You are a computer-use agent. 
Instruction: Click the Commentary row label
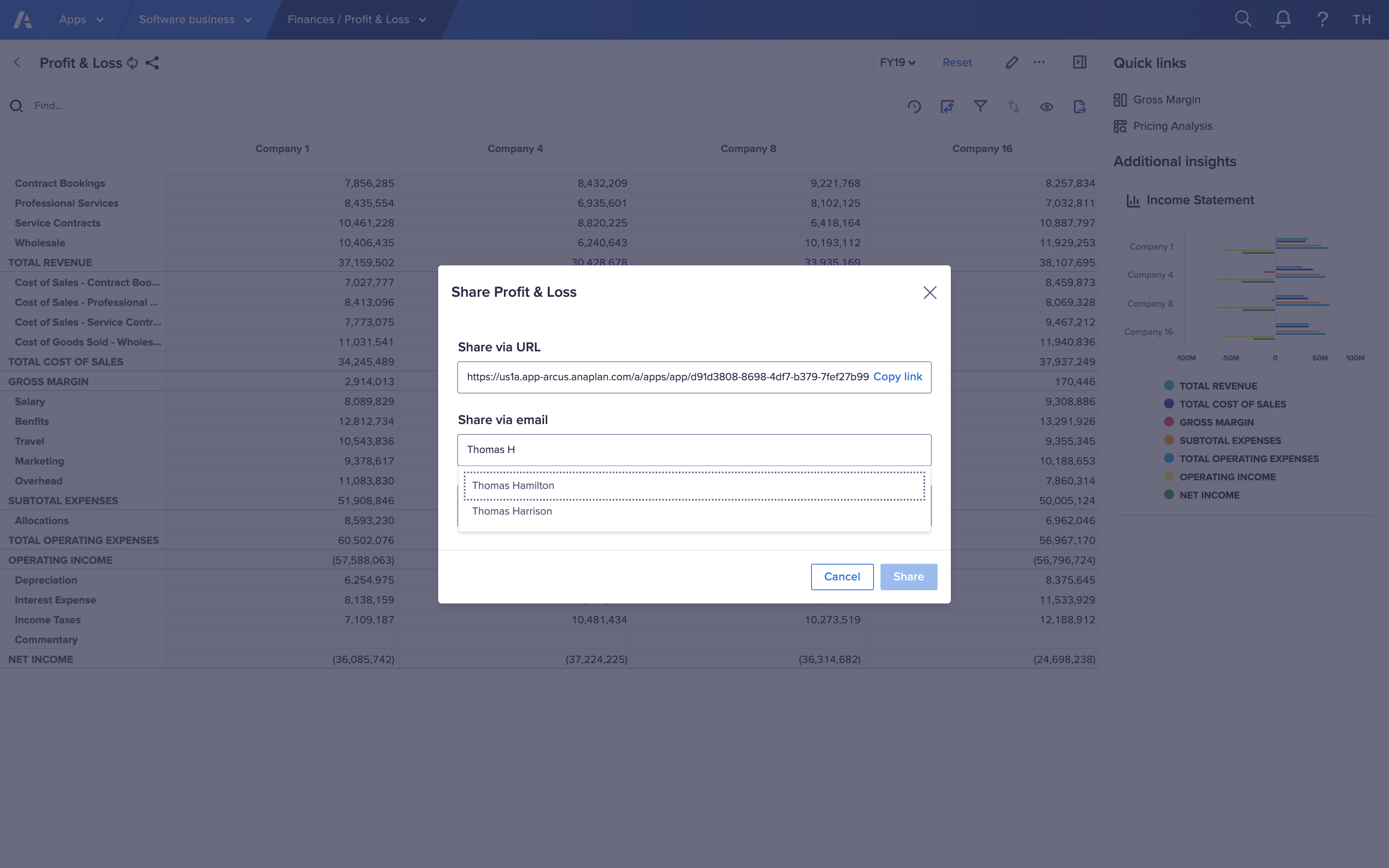coord(46,639)
